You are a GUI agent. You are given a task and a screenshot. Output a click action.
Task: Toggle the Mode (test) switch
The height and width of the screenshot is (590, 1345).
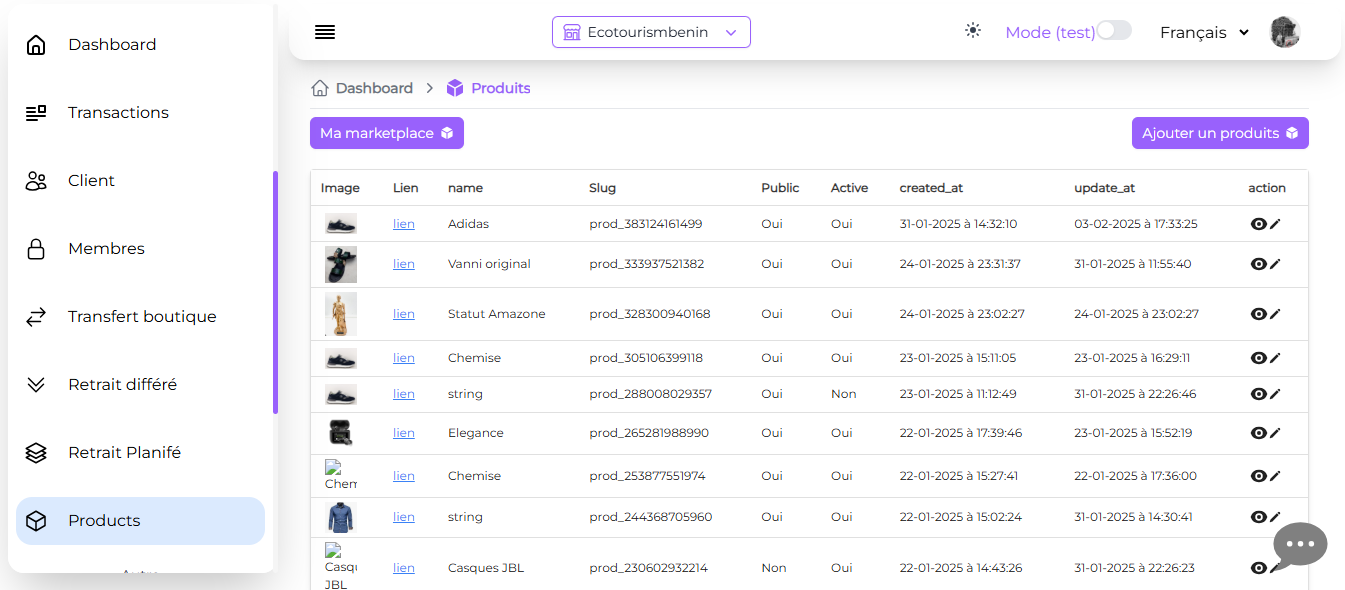click(1114, 31)
